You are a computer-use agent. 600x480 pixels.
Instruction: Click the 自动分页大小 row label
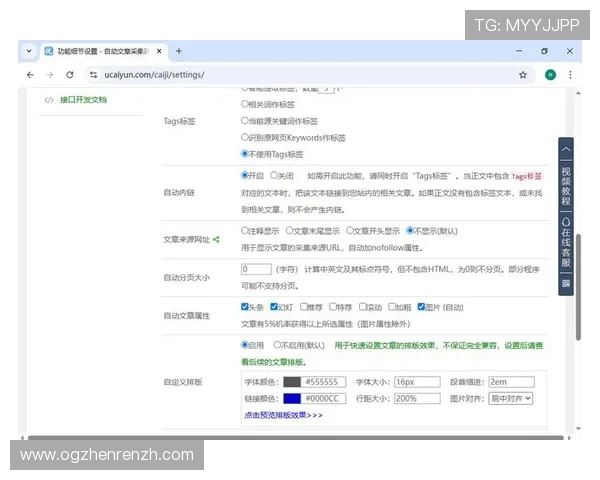[187, 278]
